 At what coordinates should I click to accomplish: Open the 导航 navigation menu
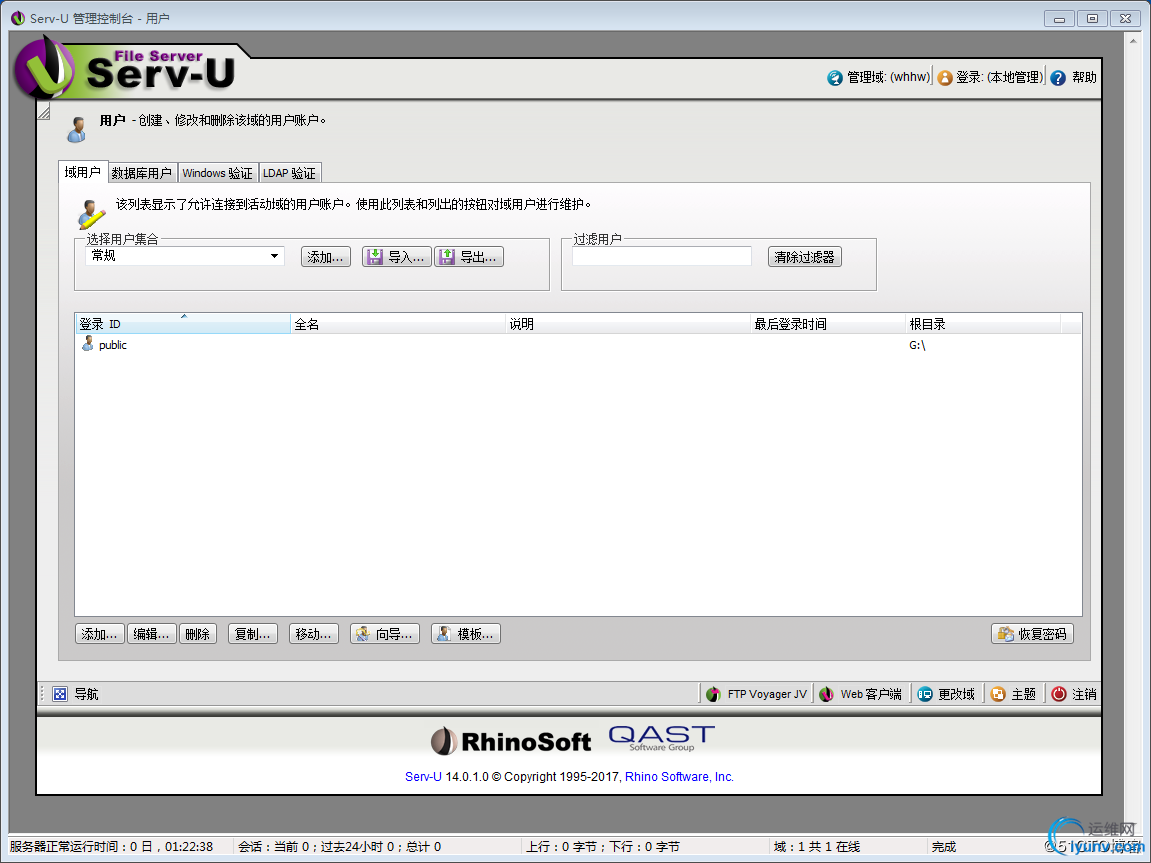click(76, 693)
